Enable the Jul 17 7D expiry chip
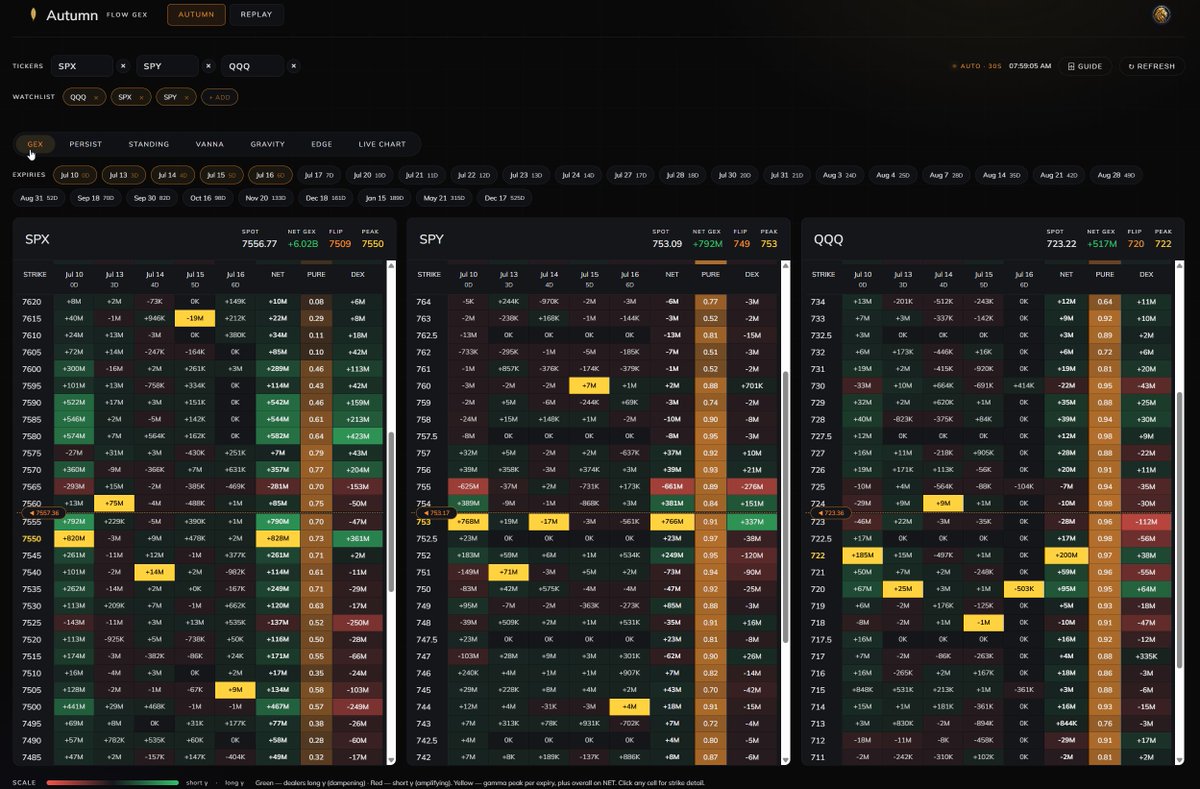 pos(319,175)
